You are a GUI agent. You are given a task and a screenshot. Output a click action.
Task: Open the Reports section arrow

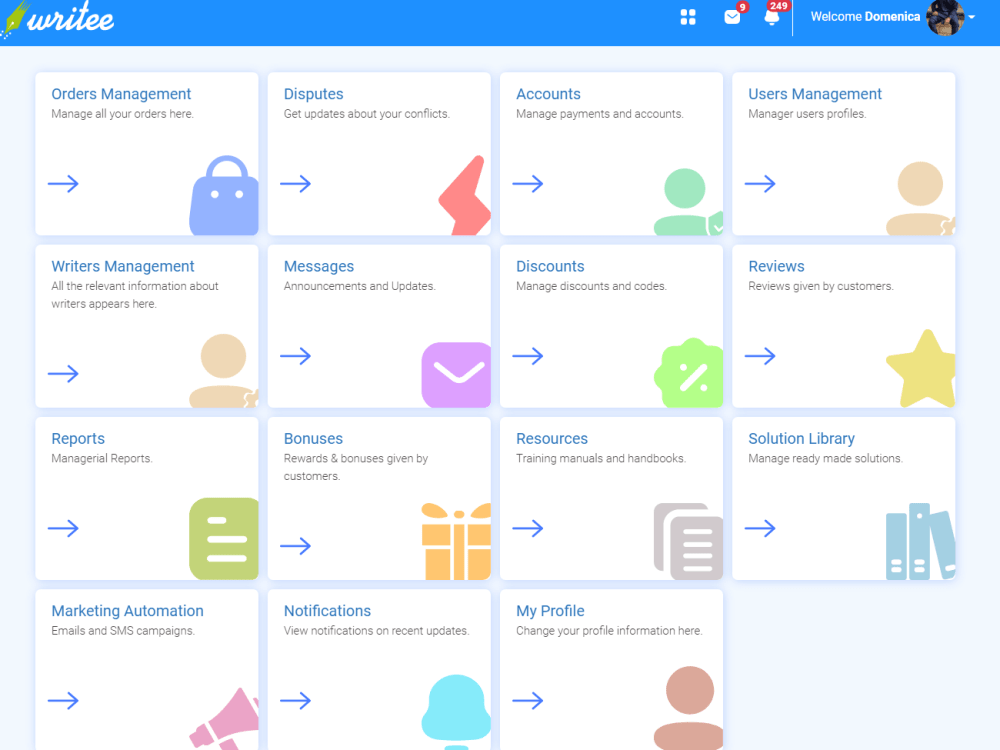[64, 528]
